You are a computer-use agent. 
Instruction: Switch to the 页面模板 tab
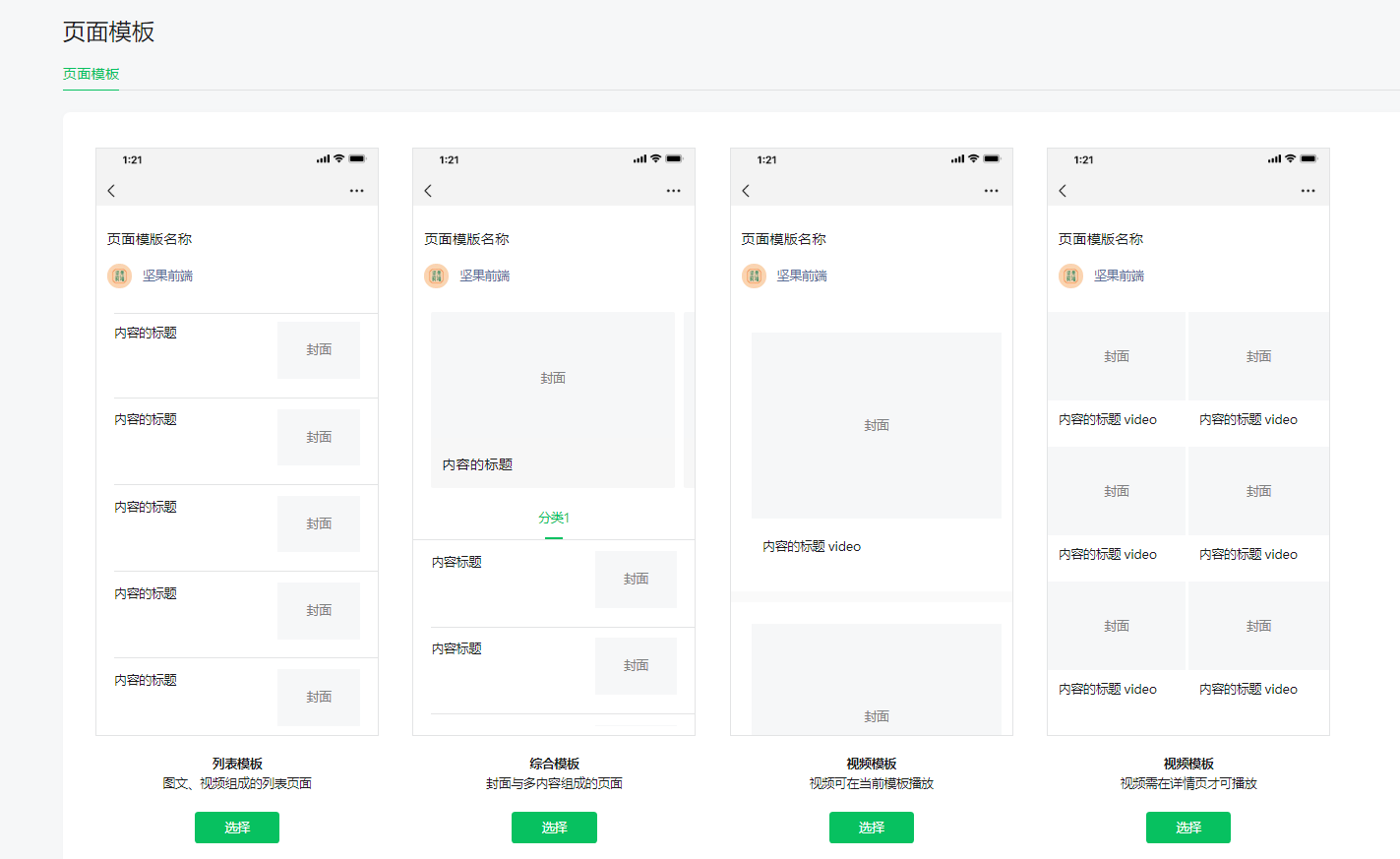pyautogui.click(x=91, y=73)
